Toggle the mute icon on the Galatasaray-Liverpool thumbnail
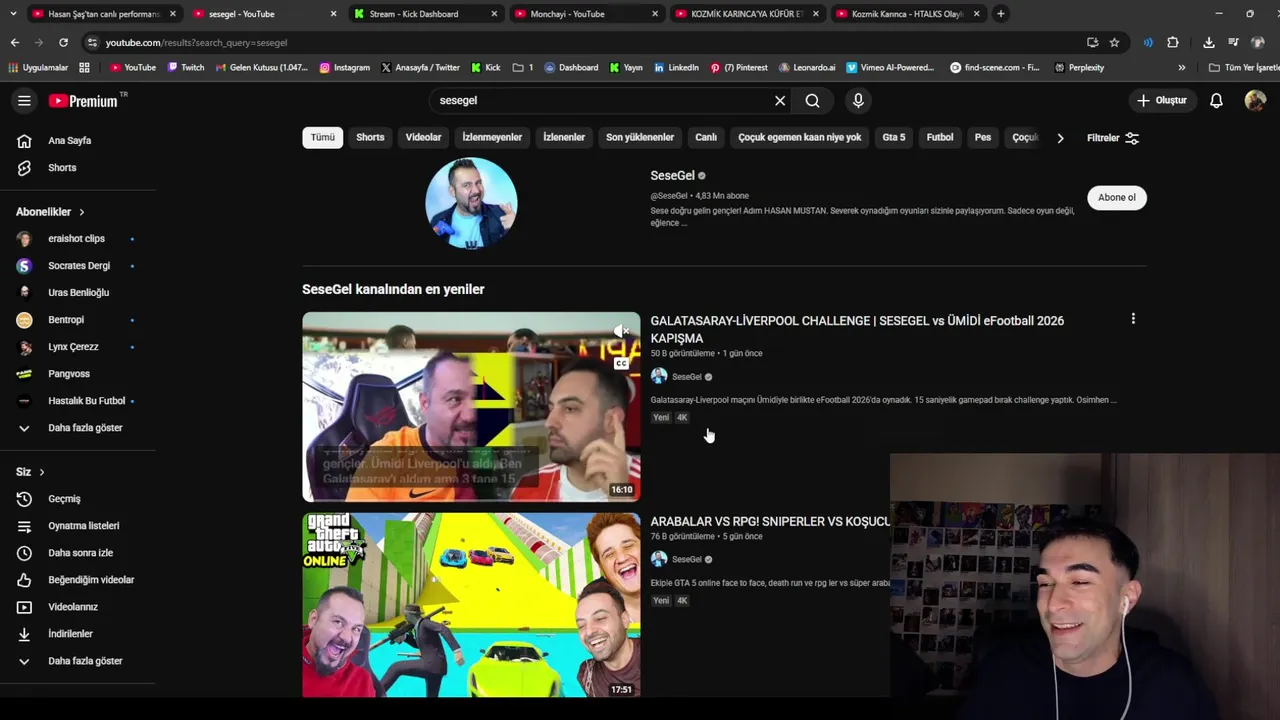 [621, 331]
